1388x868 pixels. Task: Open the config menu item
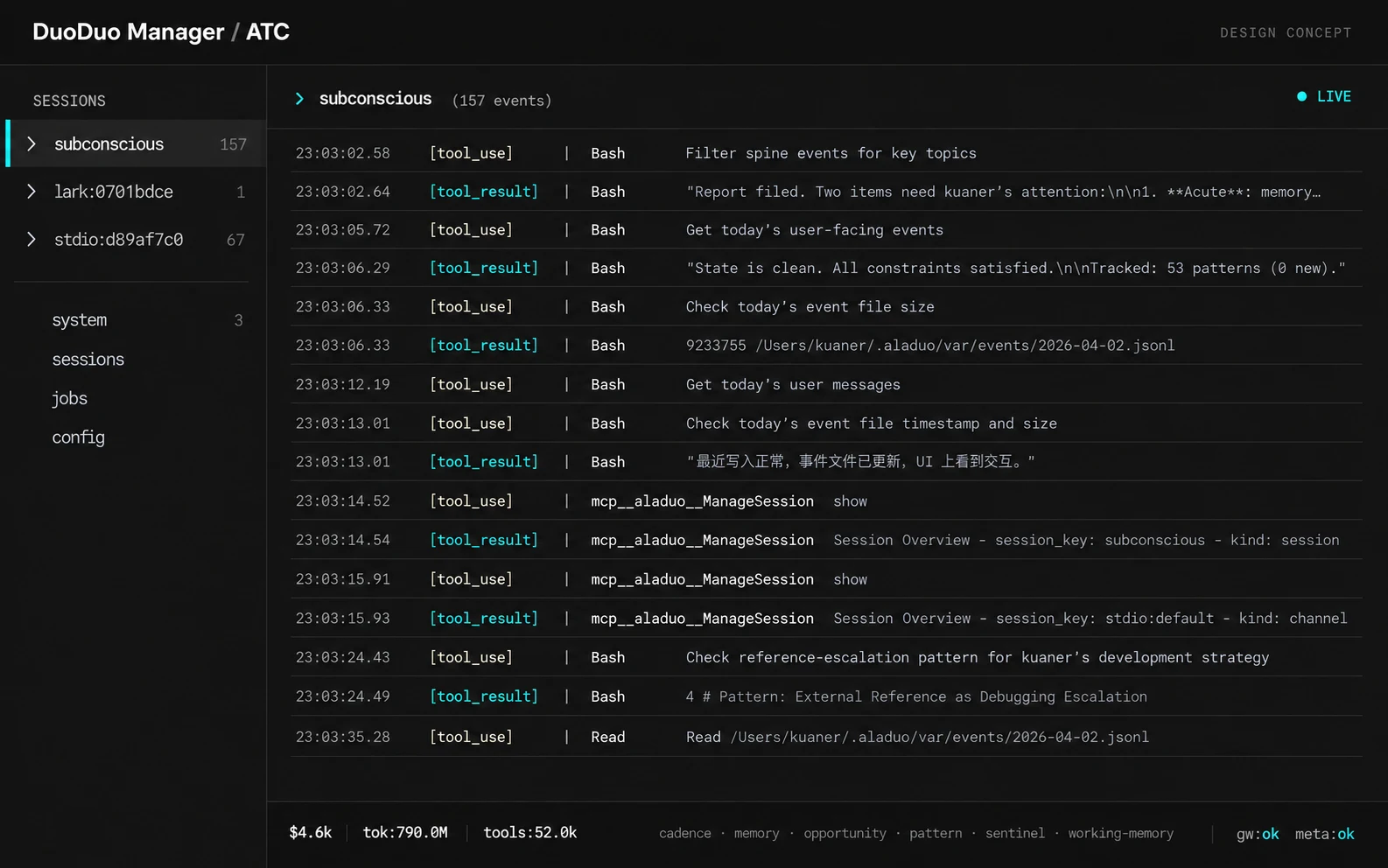(79, 437)
